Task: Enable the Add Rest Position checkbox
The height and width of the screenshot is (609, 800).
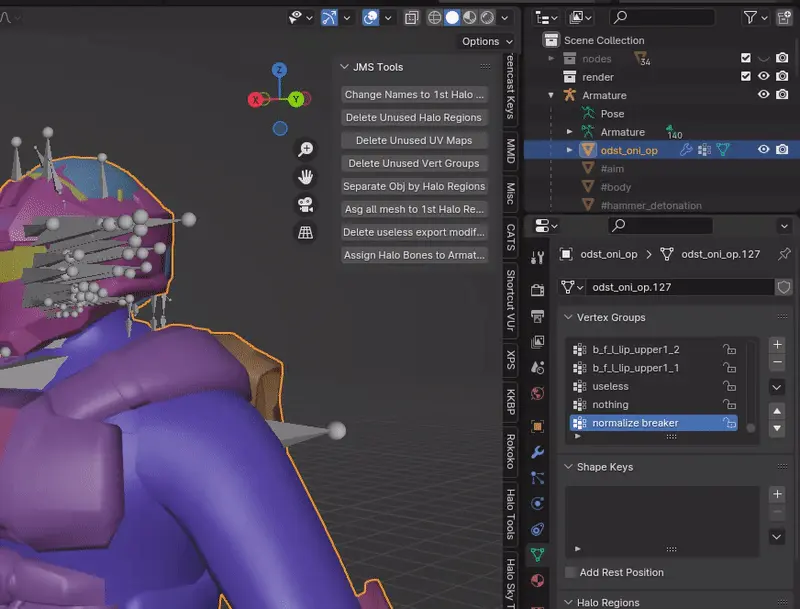Action: (x=570, y=572)
